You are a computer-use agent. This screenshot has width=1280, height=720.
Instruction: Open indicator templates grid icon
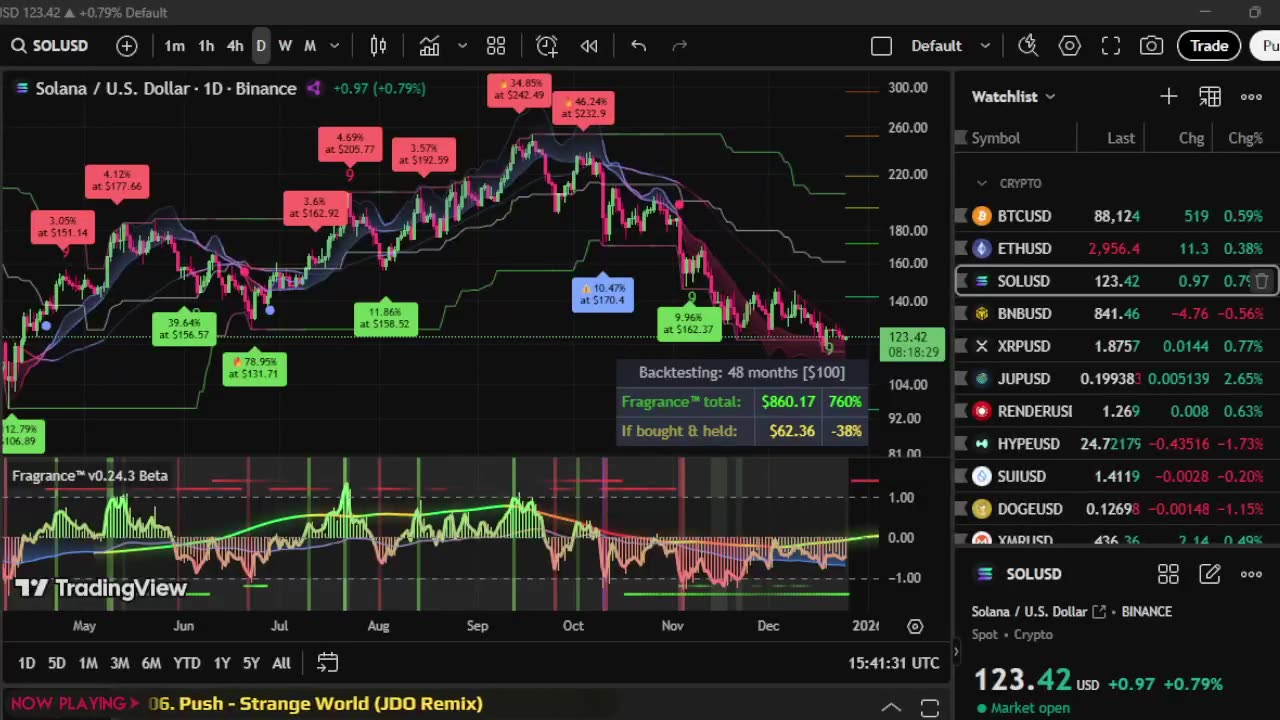[496, 46]
